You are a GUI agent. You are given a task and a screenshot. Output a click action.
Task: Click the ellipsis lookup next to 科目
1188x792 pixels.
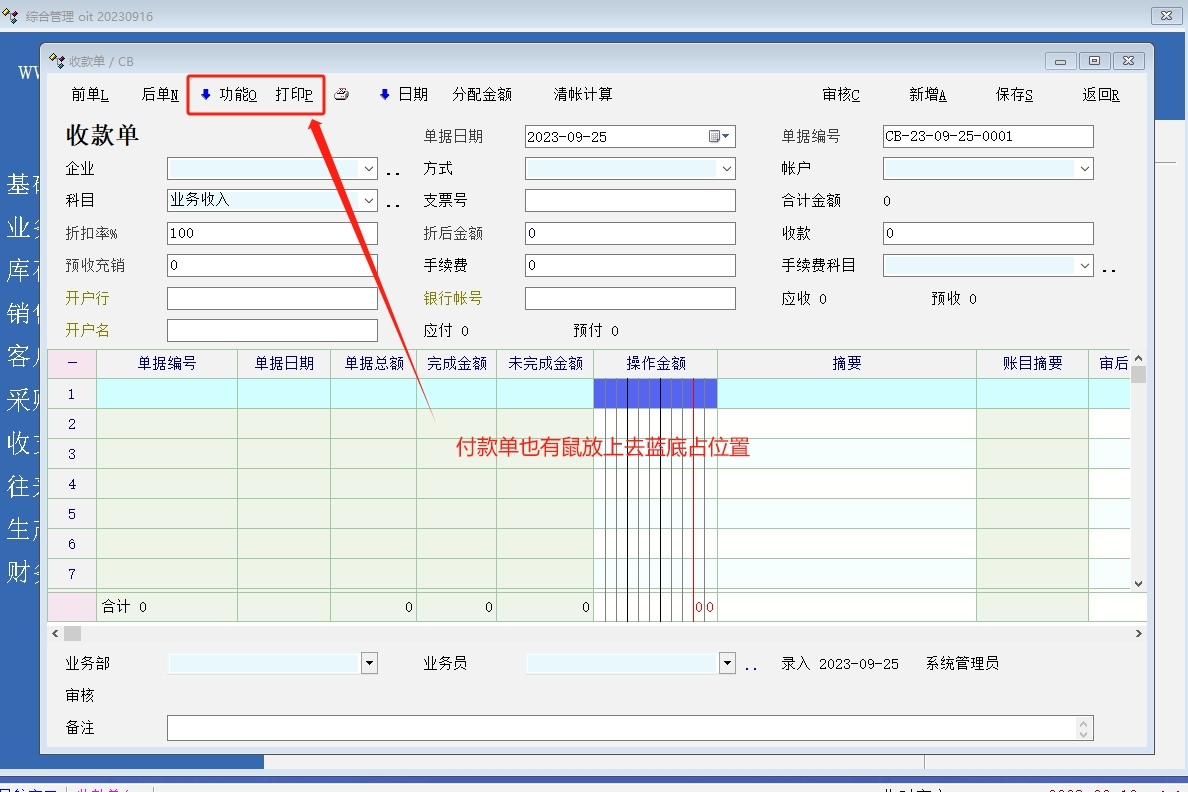click(393, 205)
